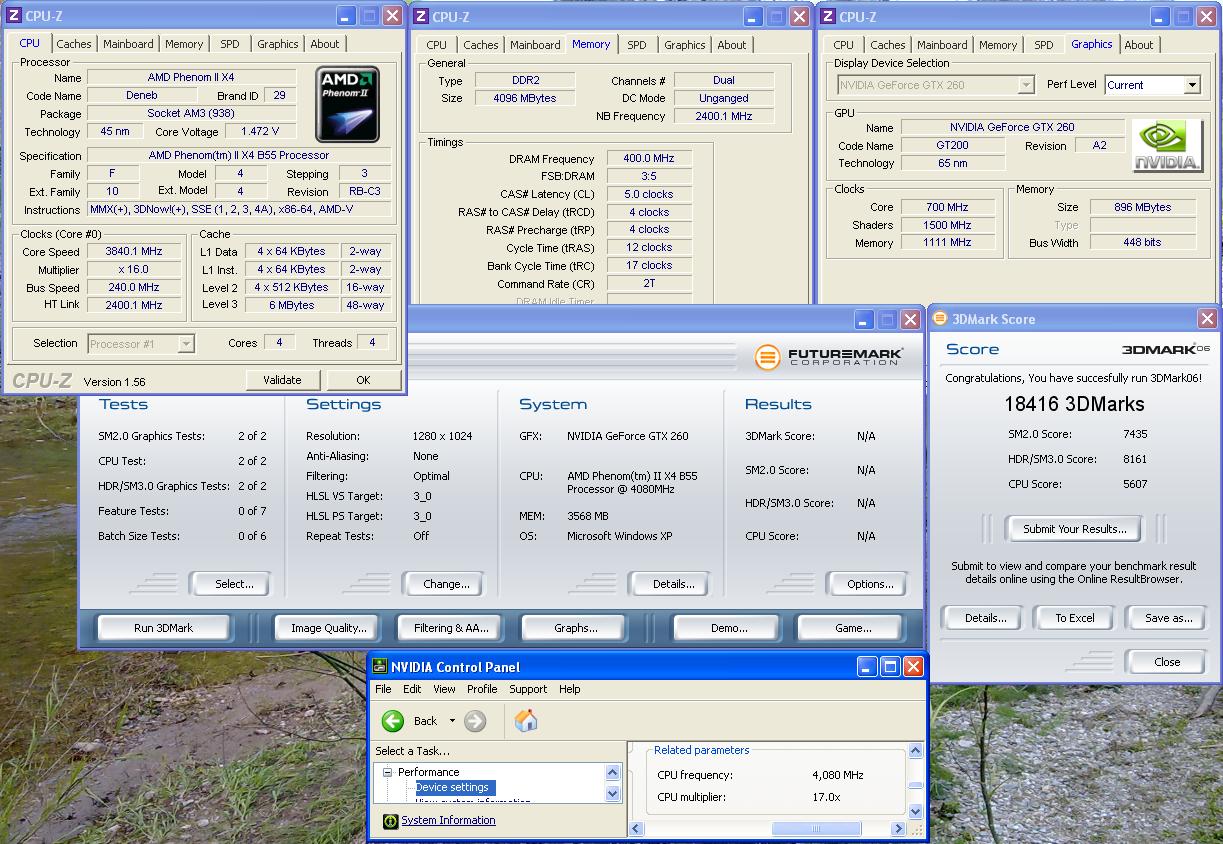Screen dimensions: 1223x844
Task: Click the Graphs button
Action: [575, 628]
